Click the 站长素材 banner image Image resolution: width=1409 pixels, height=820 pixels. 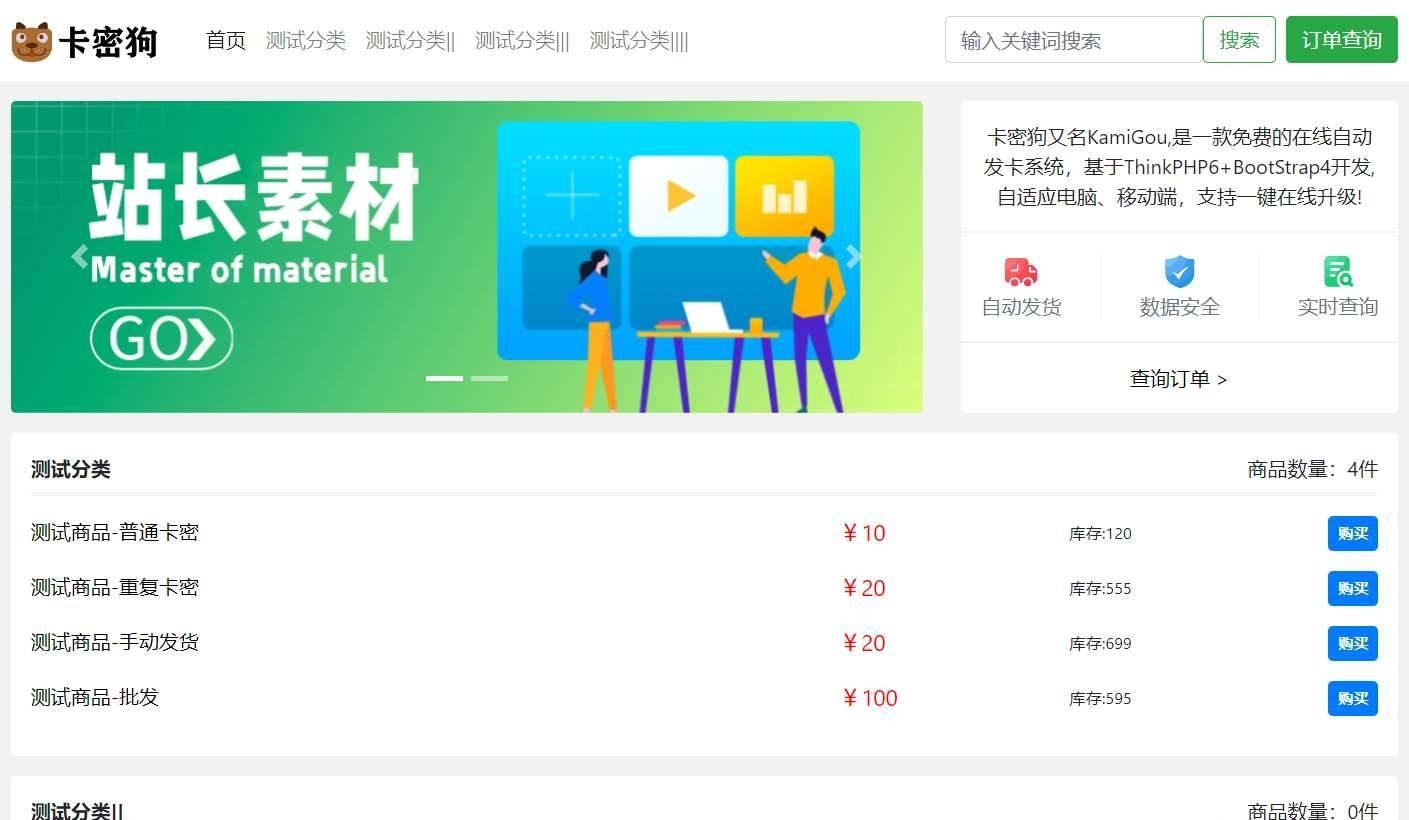(467, 257)
